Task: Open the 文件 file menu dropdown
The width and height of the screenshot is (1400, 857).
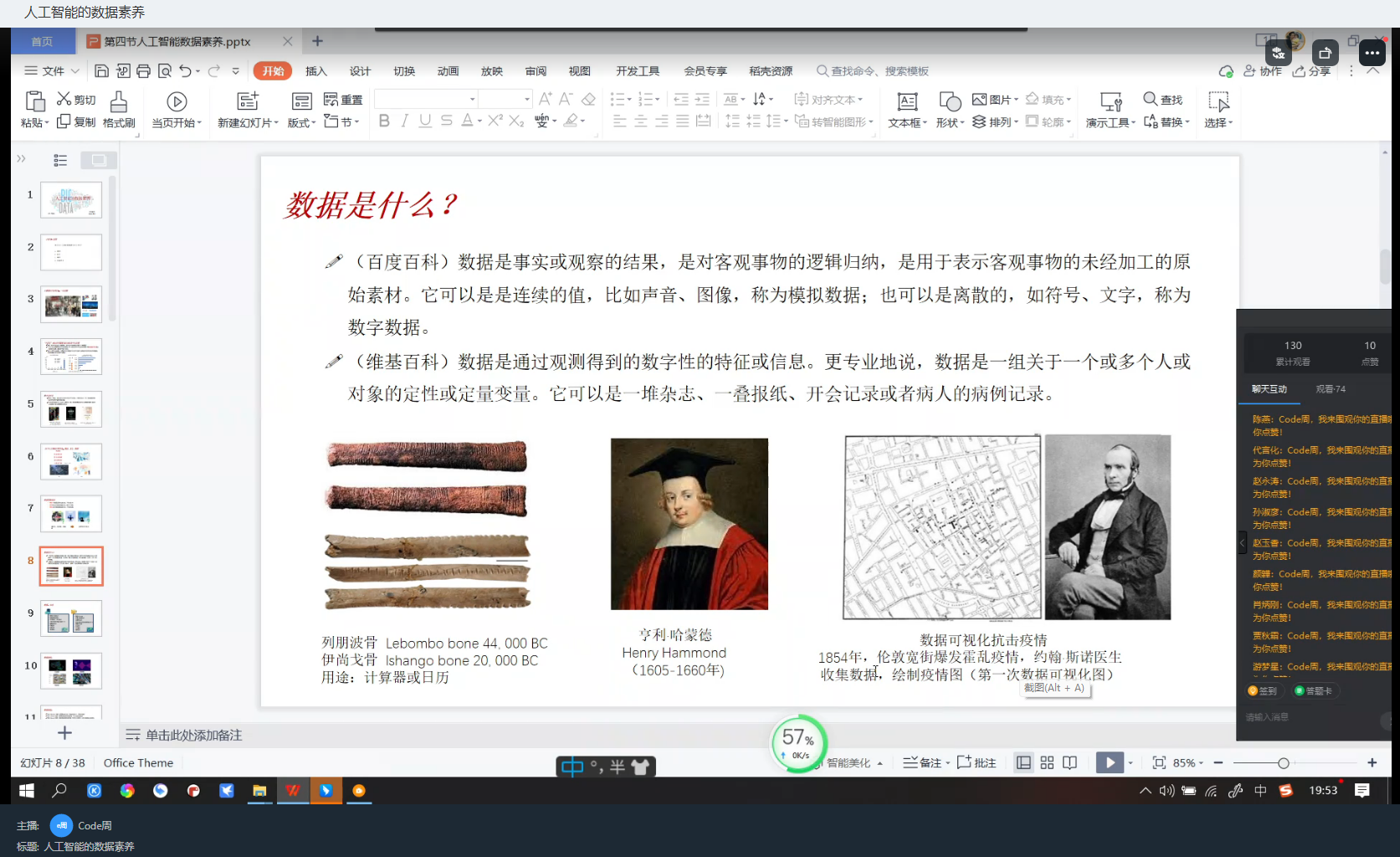Action: click(x=52, y=71)
